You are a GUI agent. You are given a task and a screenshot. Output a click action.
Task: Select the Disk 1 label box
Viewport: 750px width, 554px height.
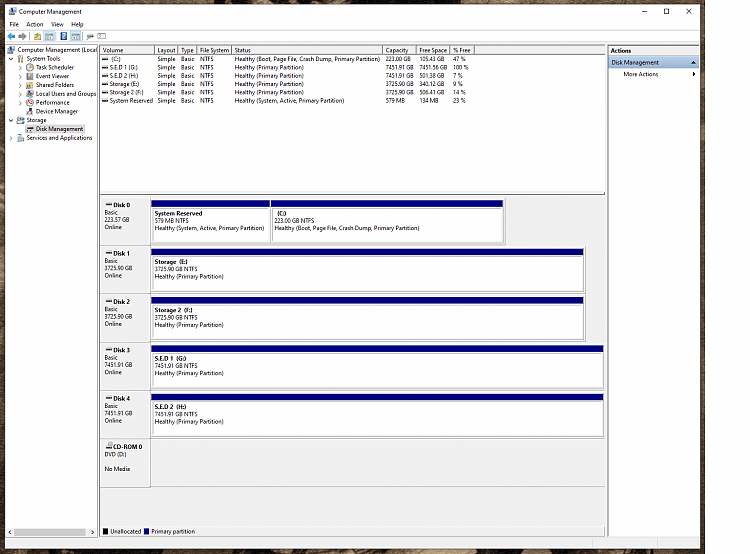click(x=125, y=270)
